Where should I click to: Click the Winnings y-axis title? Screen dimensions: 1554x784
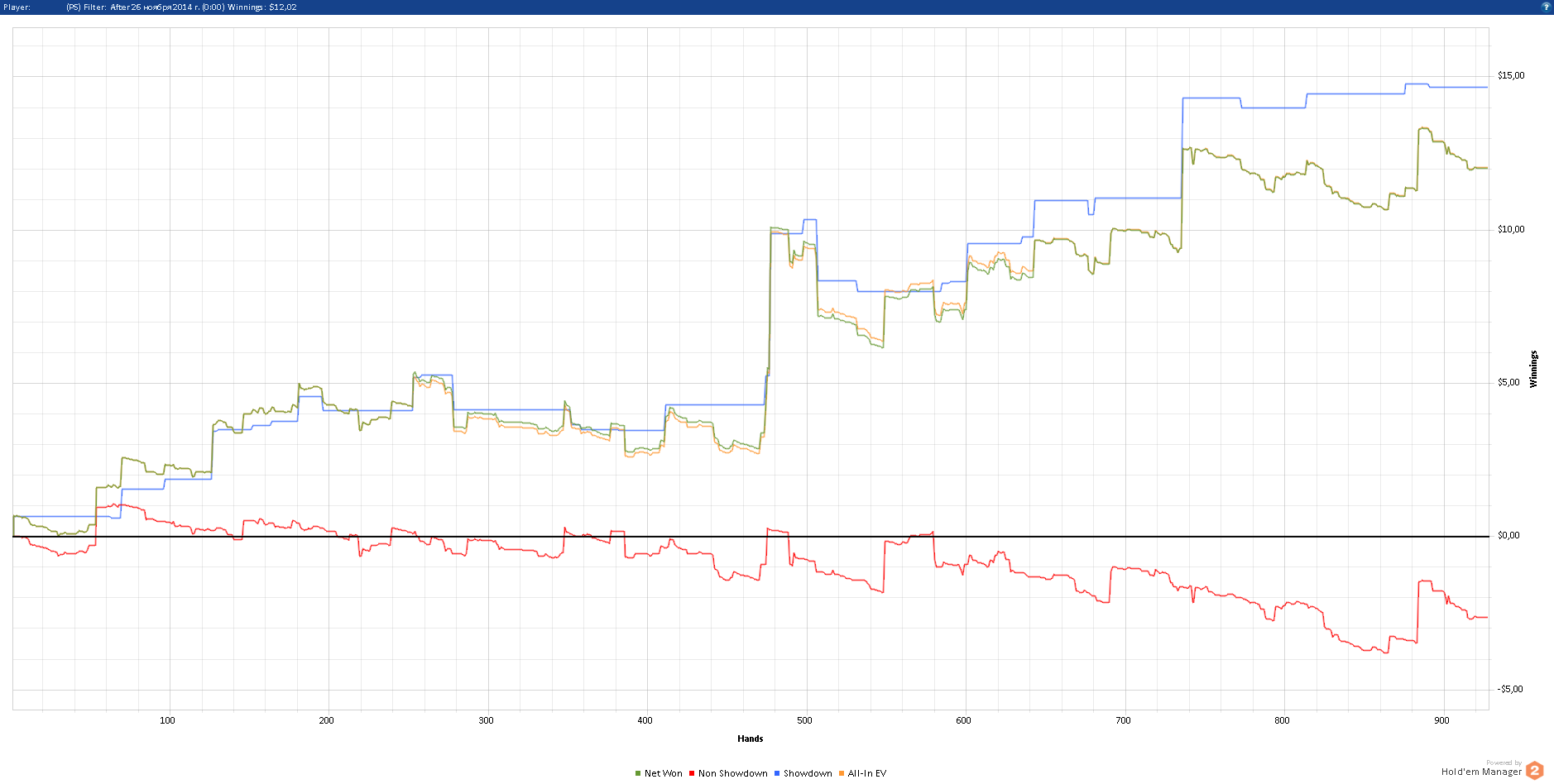1533,369
